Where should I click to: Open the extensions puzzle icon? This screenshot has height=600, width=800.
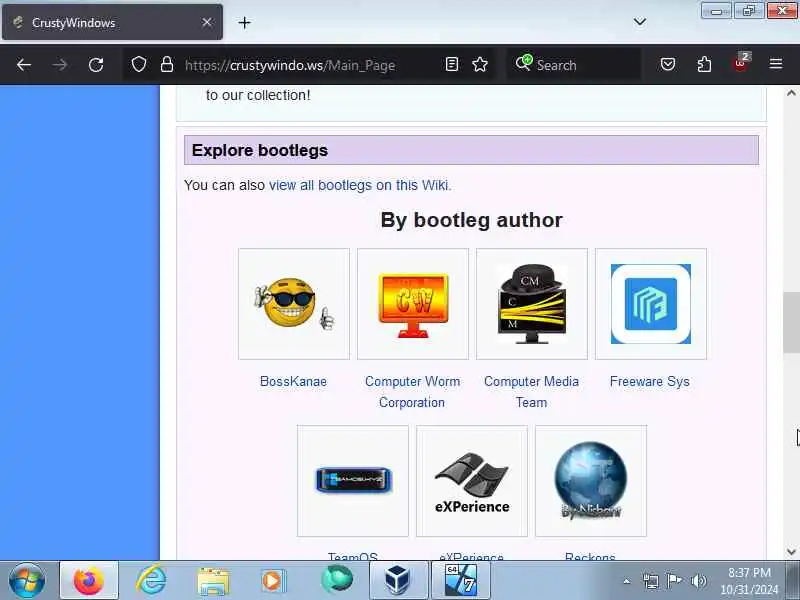(704, 64)
